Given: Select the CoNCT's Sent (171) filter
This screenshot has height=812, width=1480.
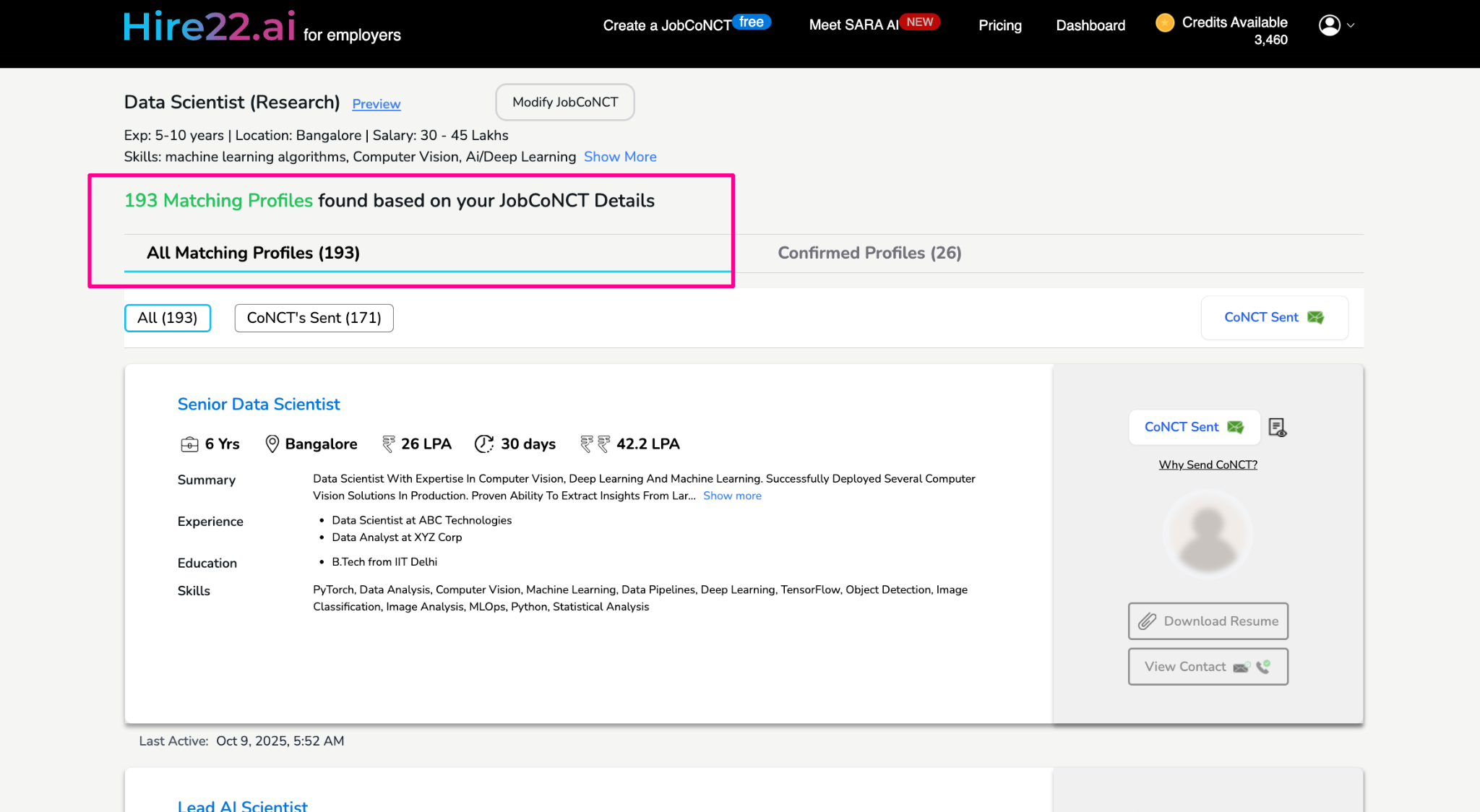Looking at the screenshot, I should 314,318.
